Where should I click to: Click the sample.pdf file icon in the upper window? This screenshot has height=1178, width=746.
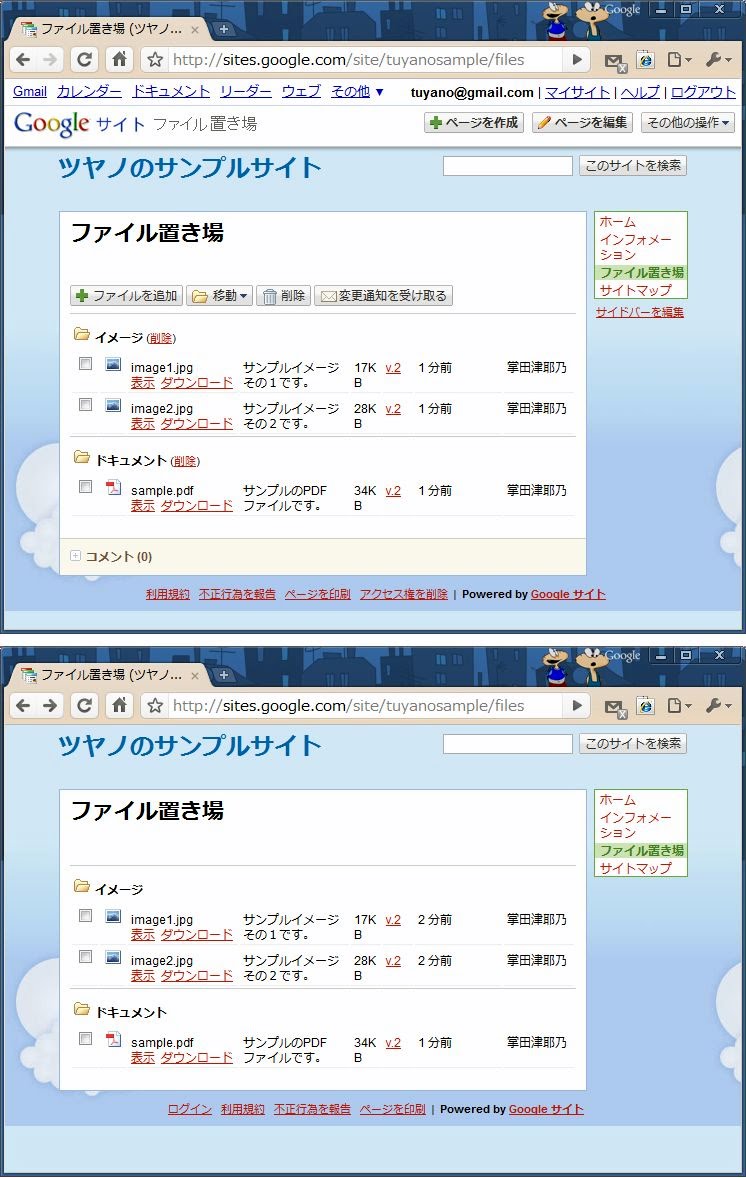pyautogui.click(x=113, y=488)
